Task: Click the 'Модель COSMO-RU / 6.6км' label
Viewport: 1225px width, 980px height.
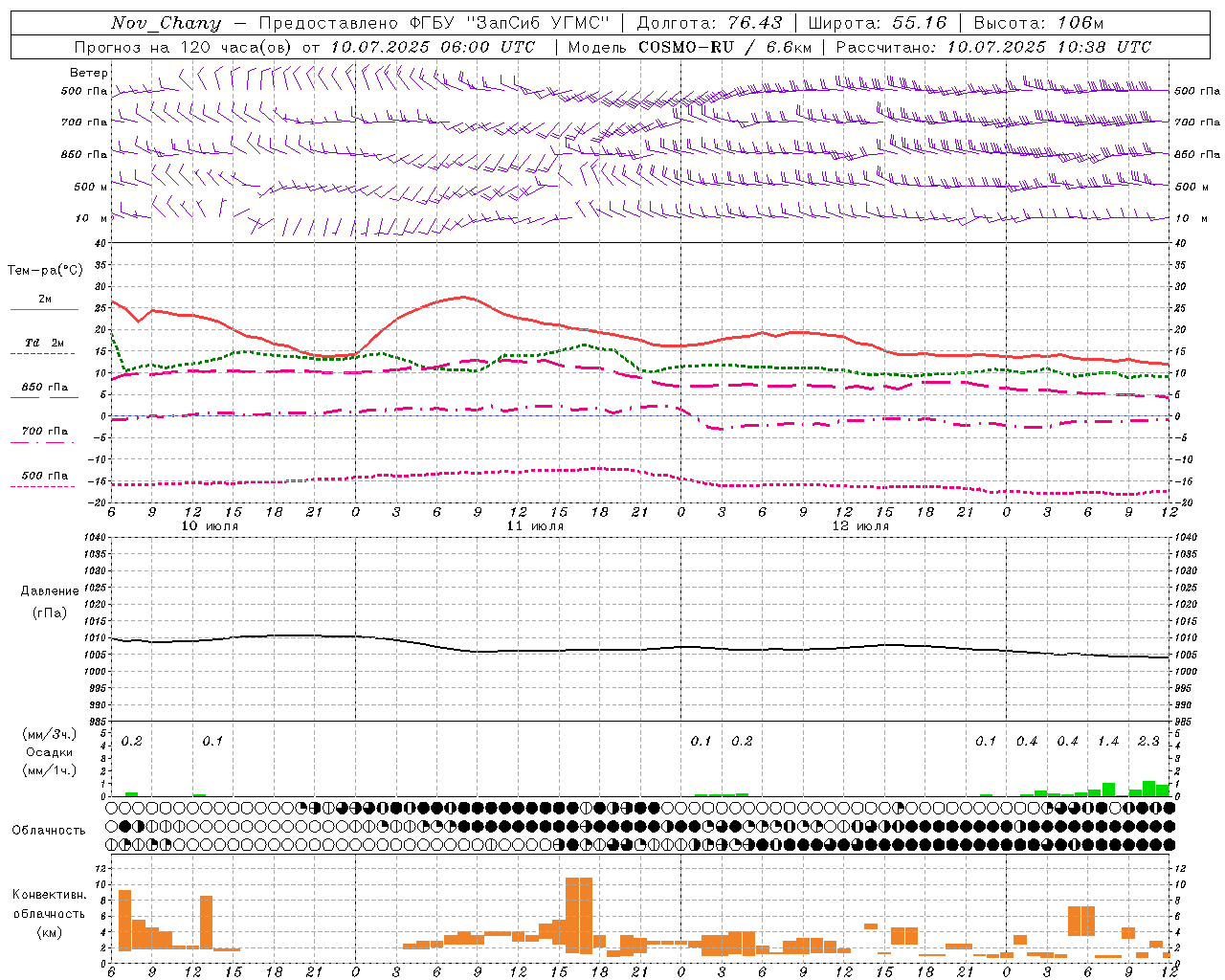Action: (x=690, y=47)
